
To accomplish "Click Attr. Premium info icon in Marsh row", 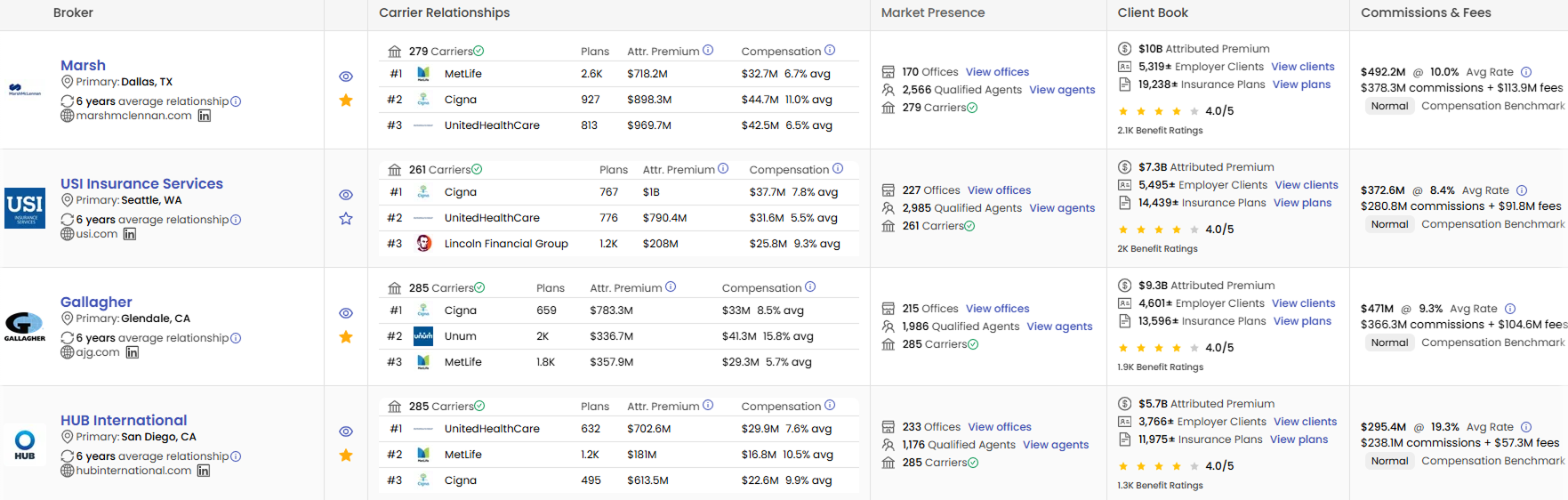I will click(708, 50).
